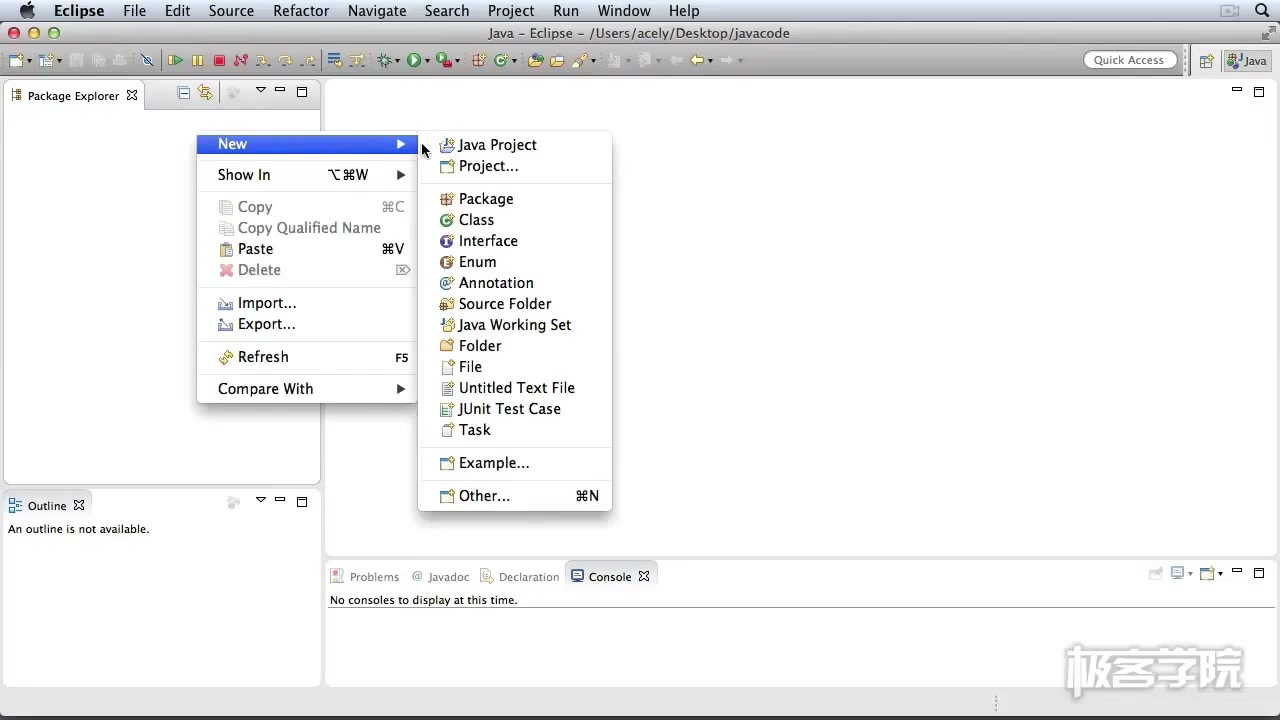Toggle Link with Editor in Package Explorer

pyautogui.click(x=205, y=92)
